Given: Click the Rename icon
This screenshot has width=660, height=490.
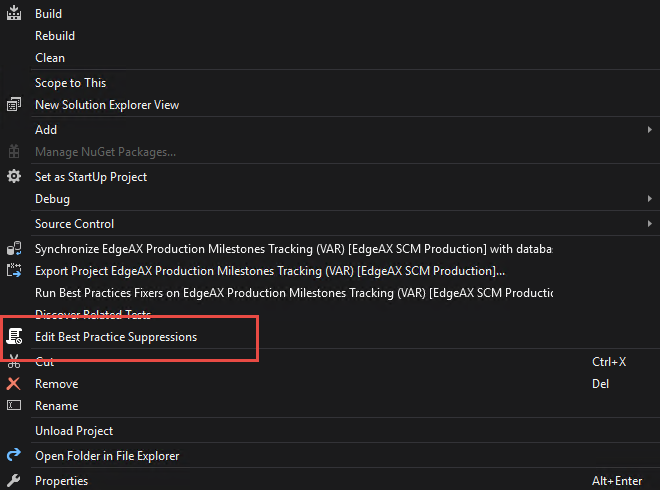Looking at the screenshot, I should click(x=14, y=406).
